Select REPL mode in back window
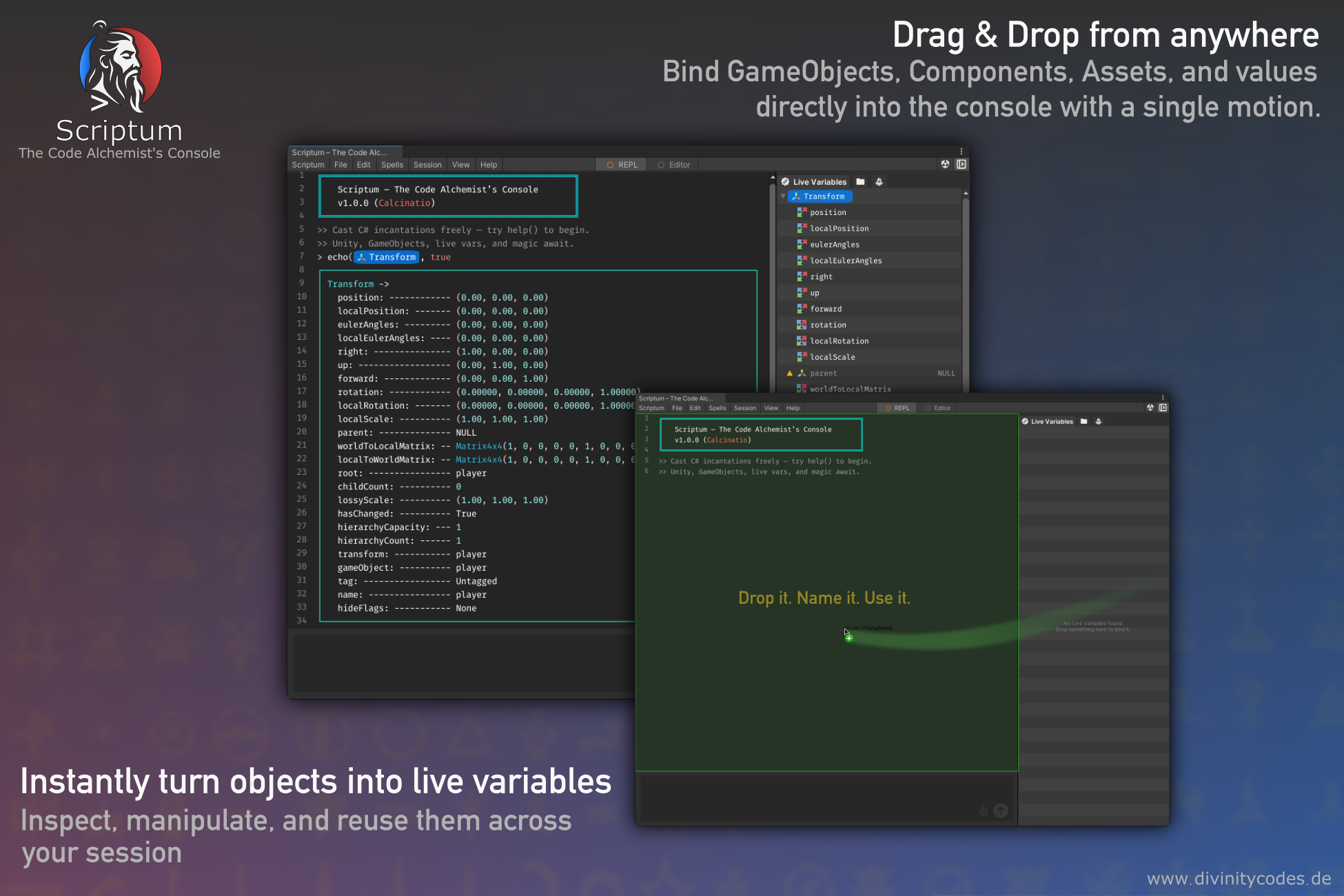The height and width of the screenshot is (896, 1344). [622, 165]
